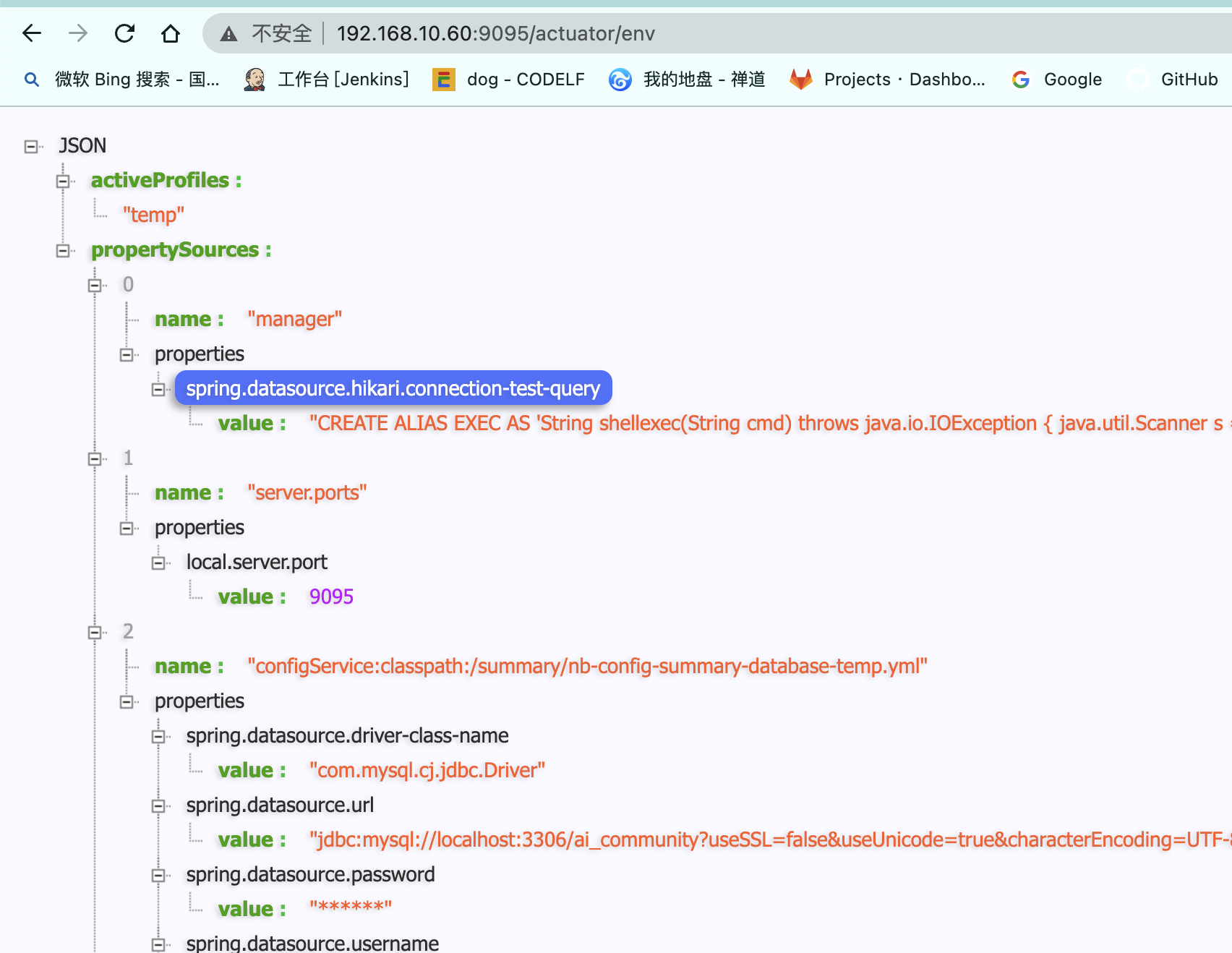The image size is (1232, 953).
Task: Collapse the spring.datasource.driver-class-name node
Action: pyautogui.click(x=158, y=737)
